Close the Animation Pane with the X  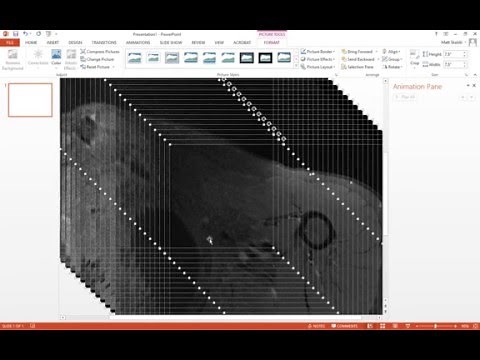pos(474,86)
